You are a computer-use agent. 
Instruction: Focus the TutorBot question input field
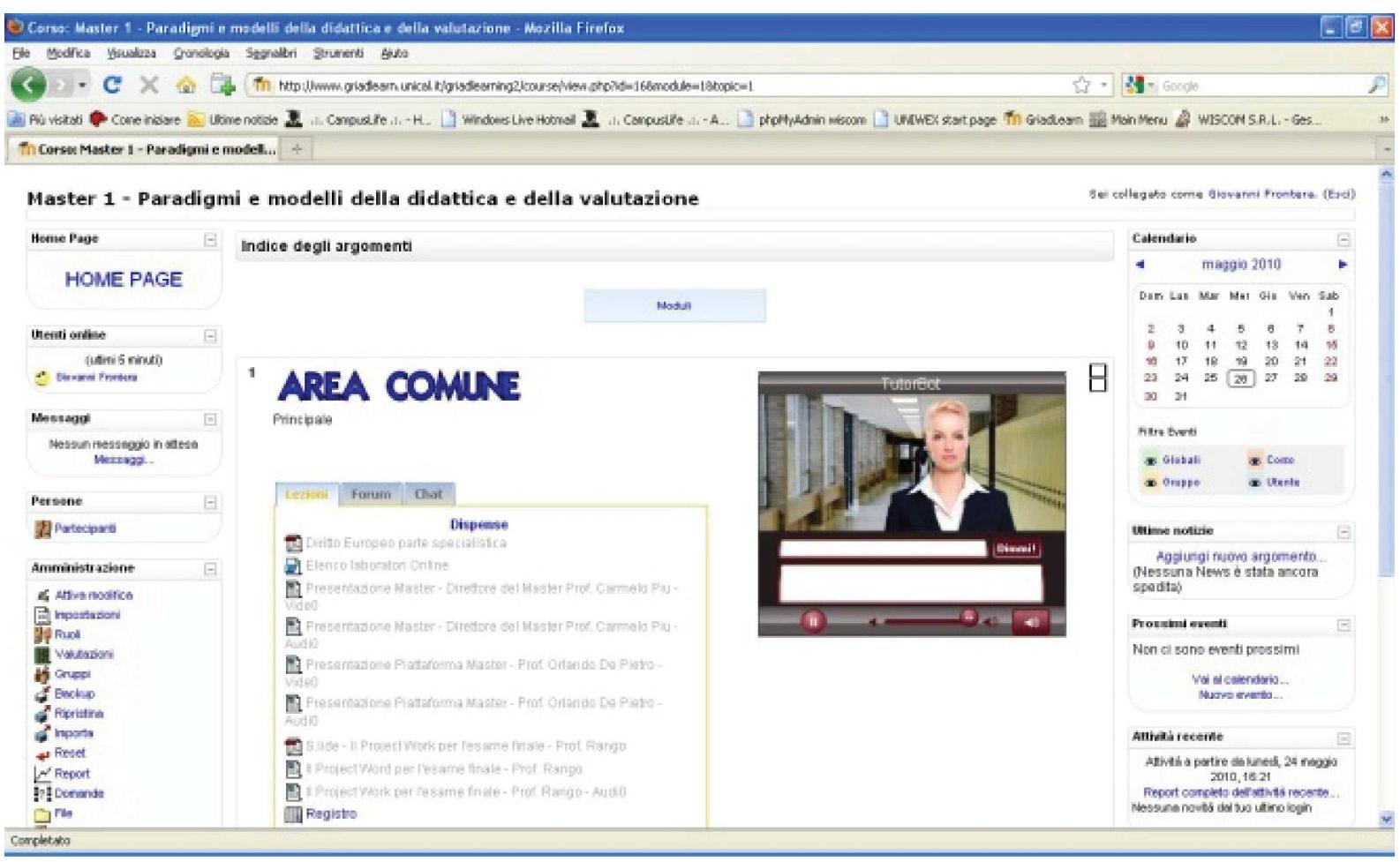[883, 549]
